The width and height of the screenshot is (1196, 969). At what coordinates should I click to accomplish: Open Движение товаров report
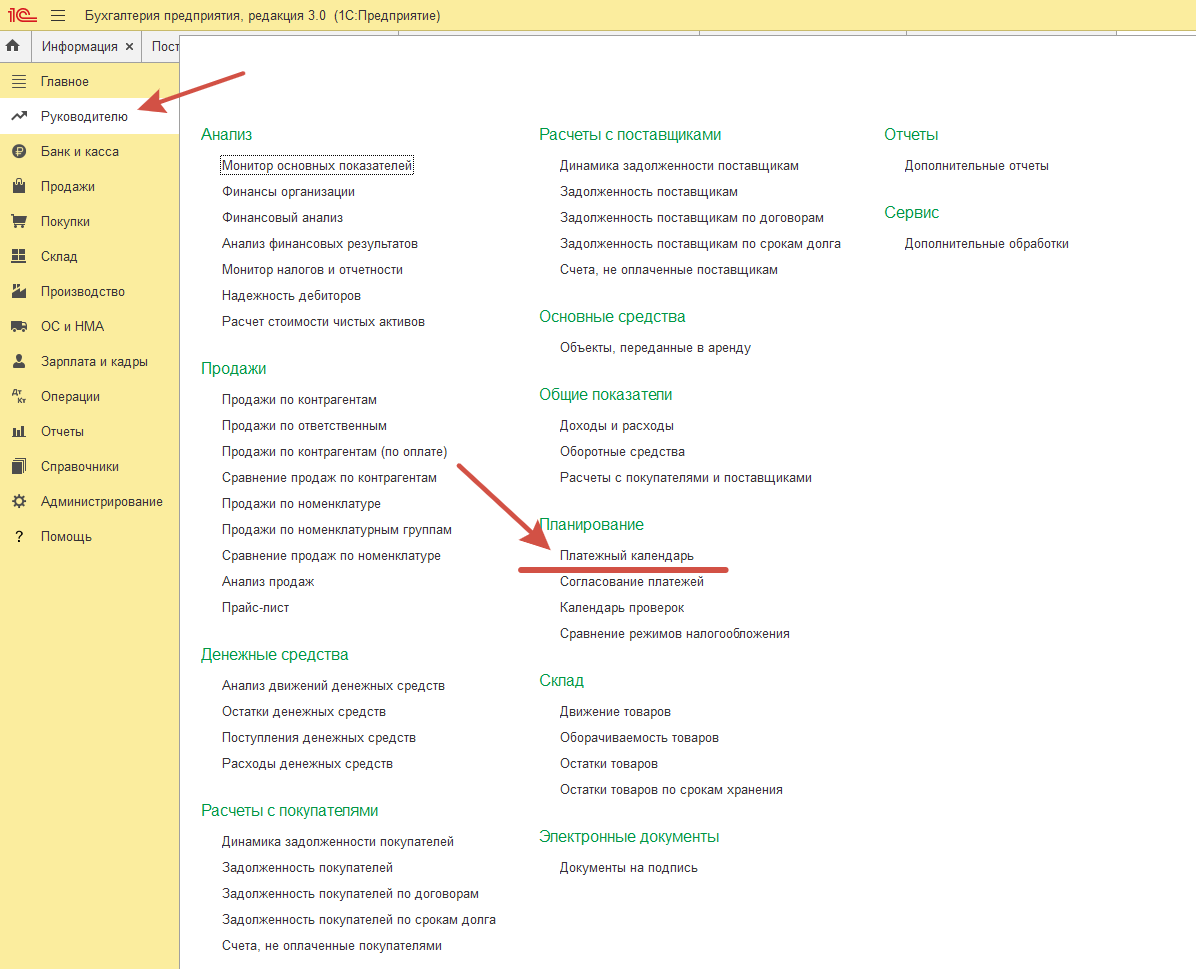click(x=616, y=712)
